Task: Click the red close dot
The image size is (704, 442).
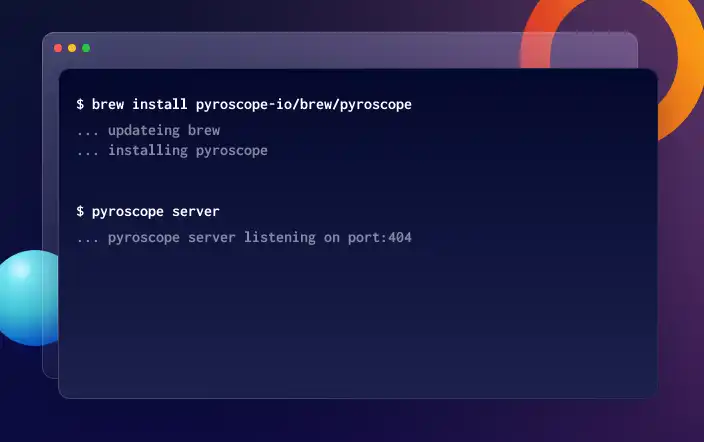Action: (x=58, y=48)
